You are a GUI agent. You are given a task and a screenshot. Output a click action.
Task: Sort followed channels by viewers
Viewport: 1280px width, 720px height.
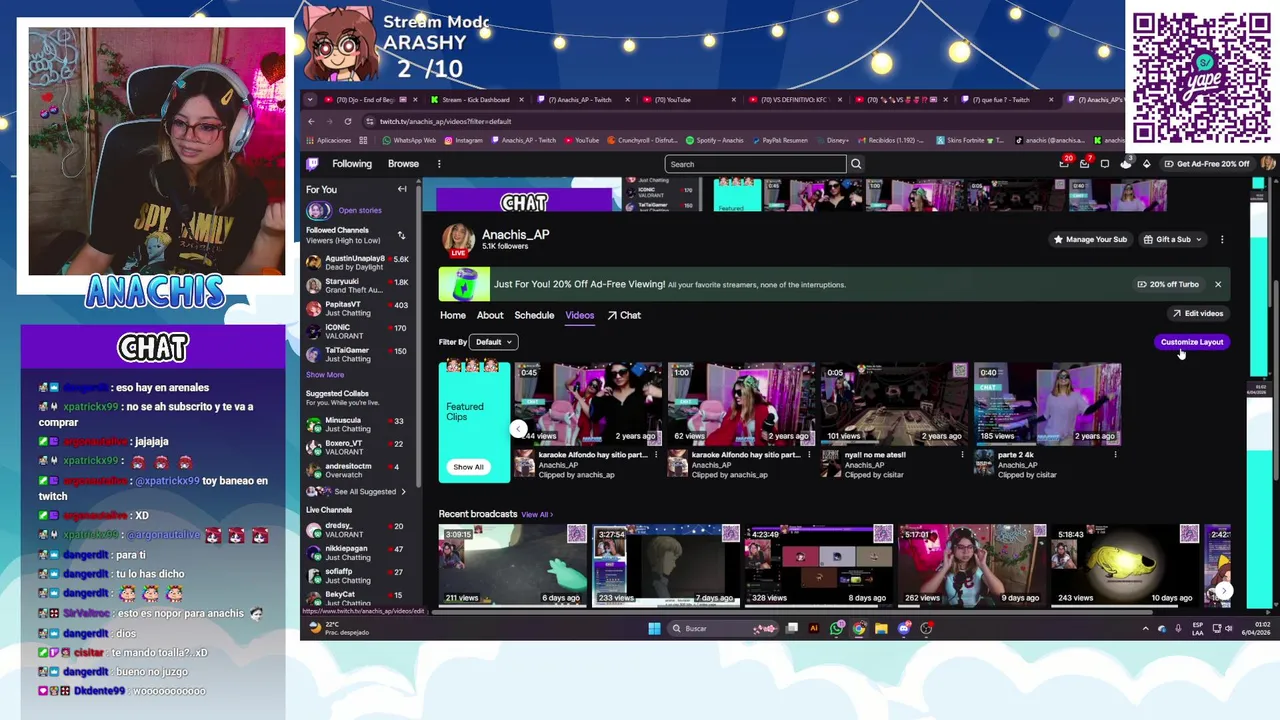tap(401, 235)
